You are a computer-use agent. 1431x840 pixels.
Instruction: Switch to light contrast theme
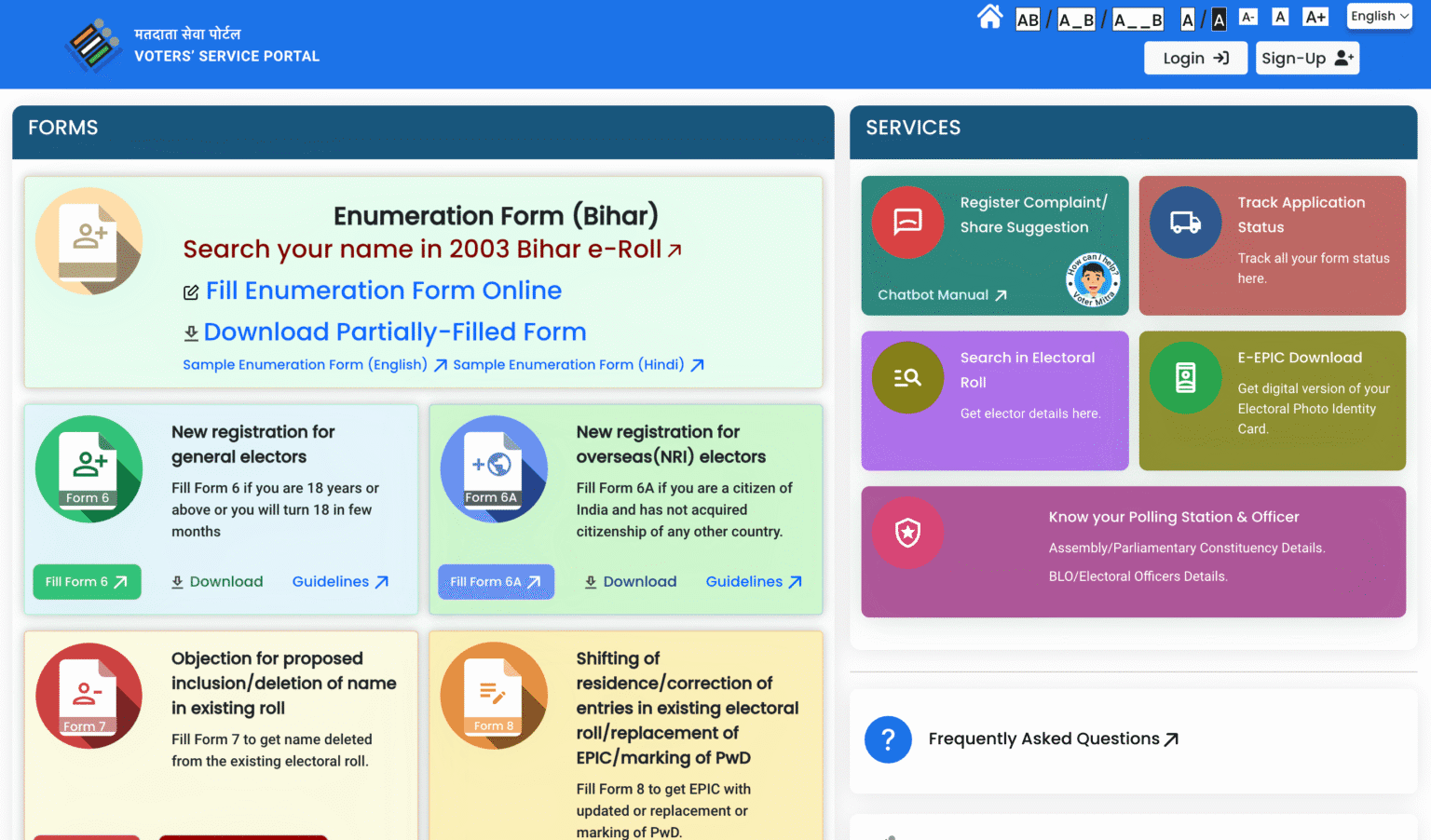pos(1188,20)
